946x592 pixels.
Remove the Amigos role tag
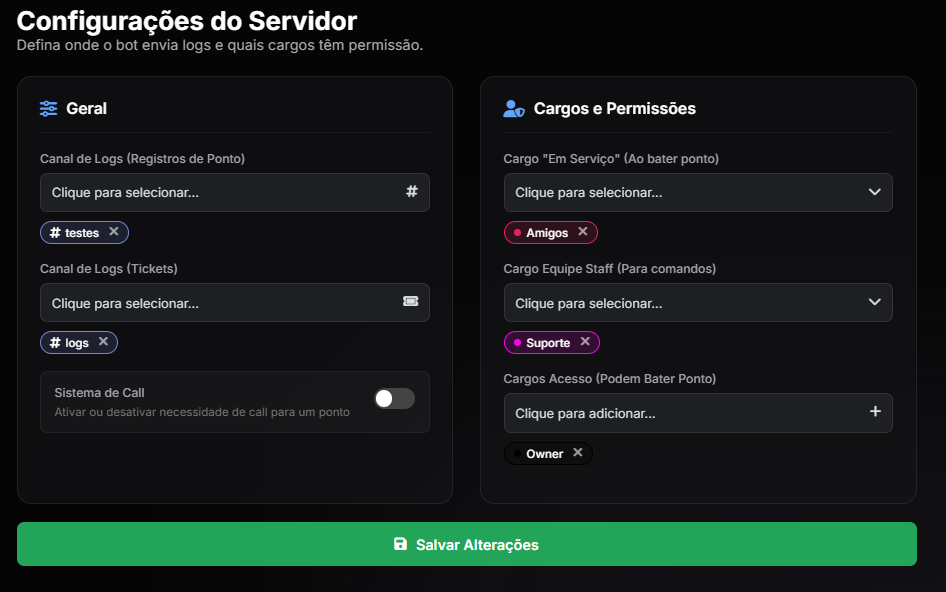pyautogui.click(x=583, y=232)
